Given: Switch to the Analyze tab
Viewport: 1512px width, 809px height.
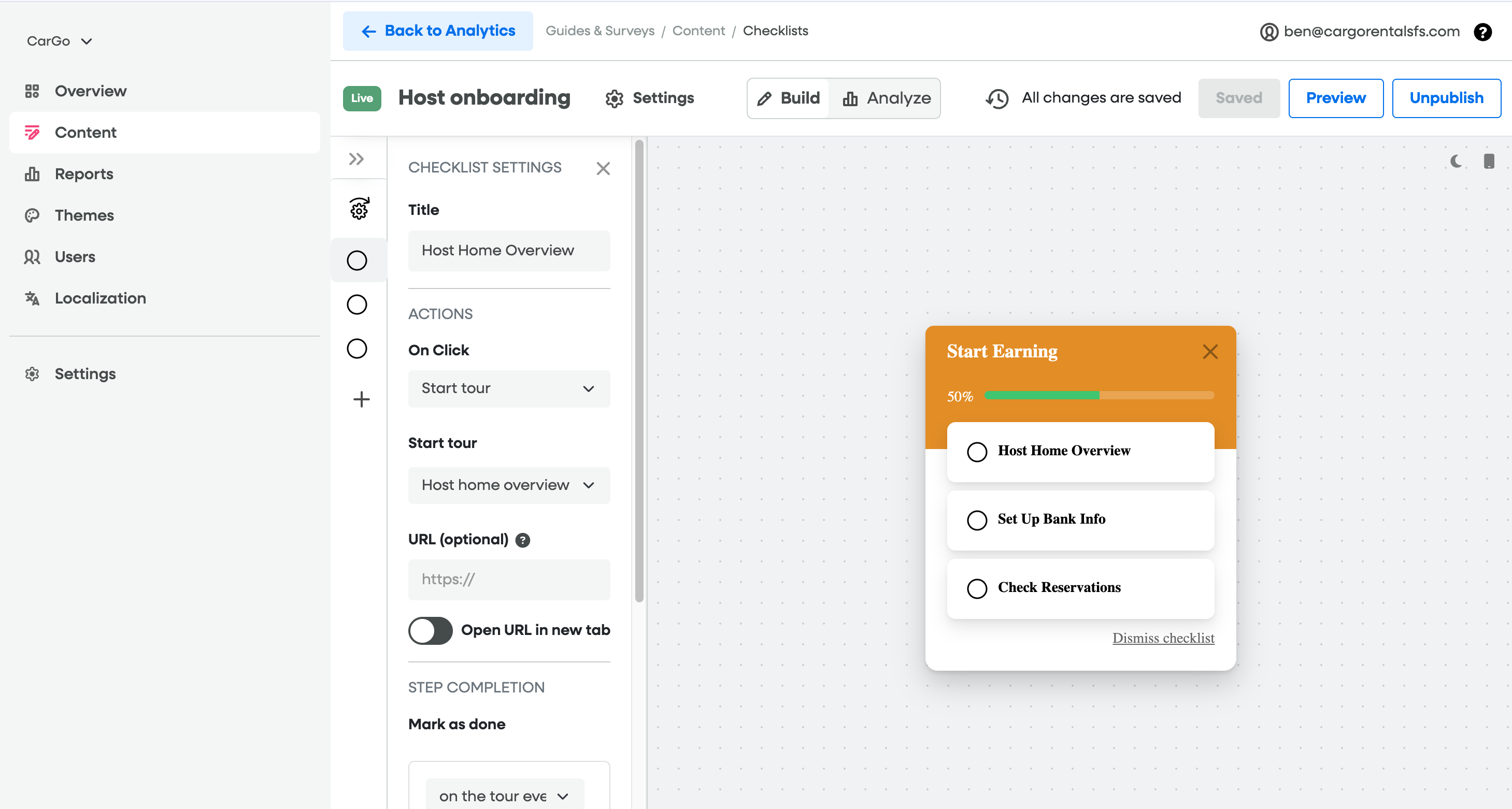Looking at the screenshot, I should (886, 98).
